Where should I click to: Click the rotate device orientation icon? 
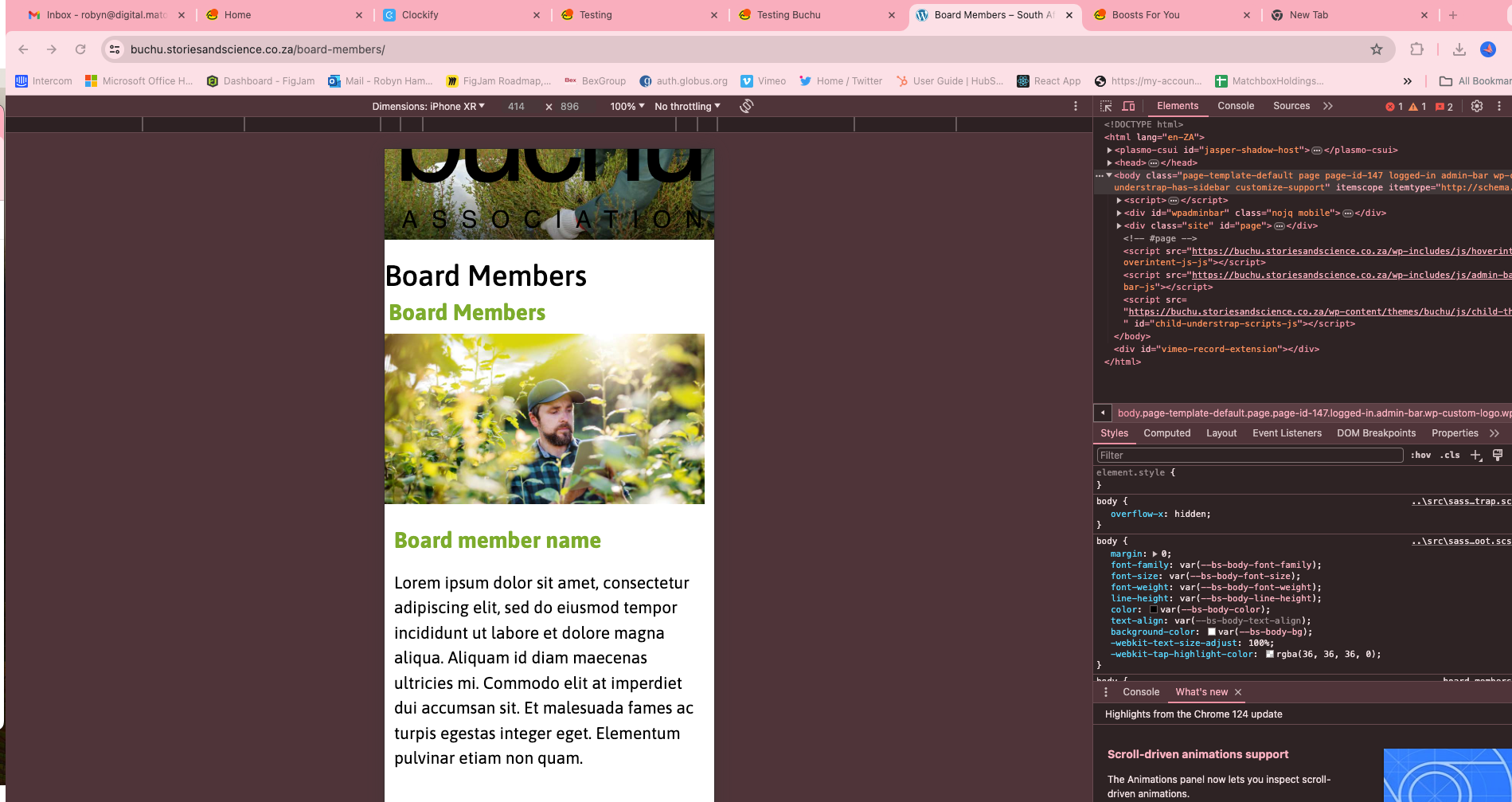[746, 106]
